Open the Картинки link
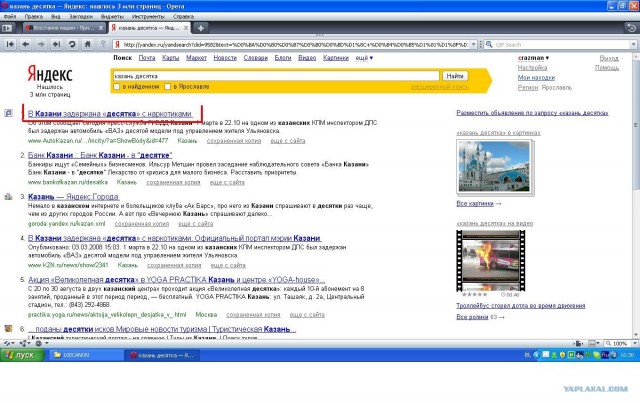 [336, 58]
